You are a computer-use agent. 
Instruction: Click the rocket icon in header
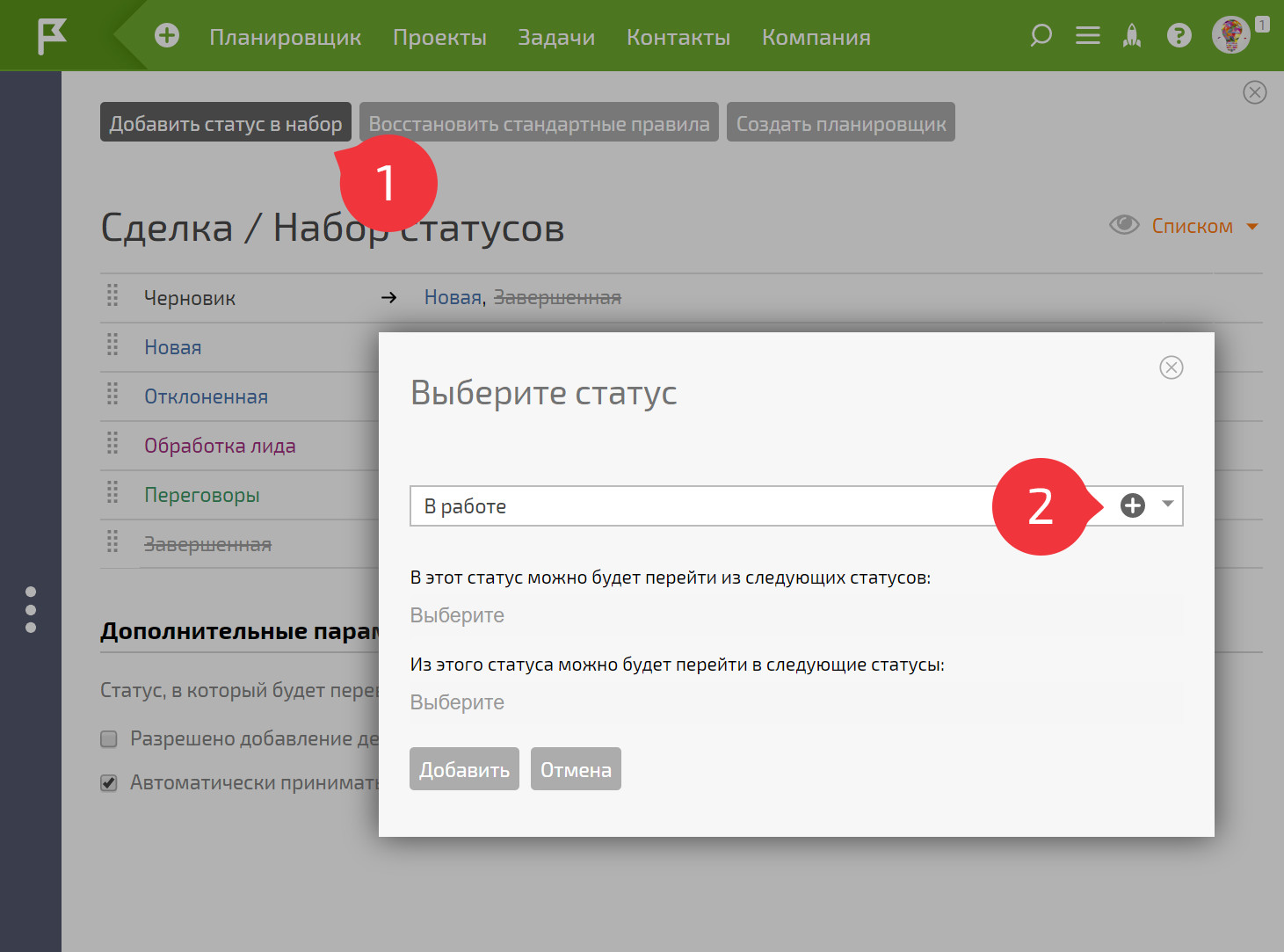[x=1132, y=36]
